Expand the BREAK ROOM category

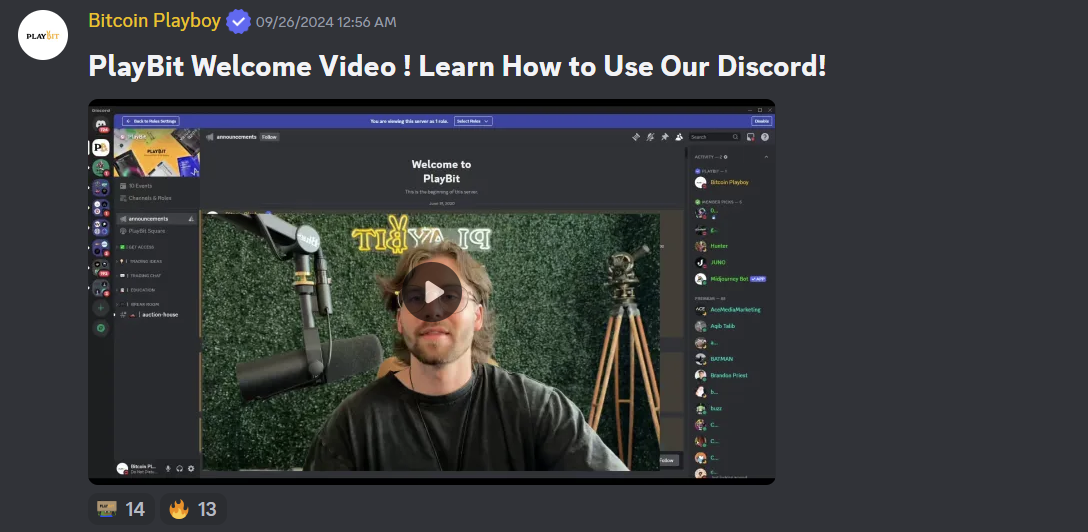[140, 304]
